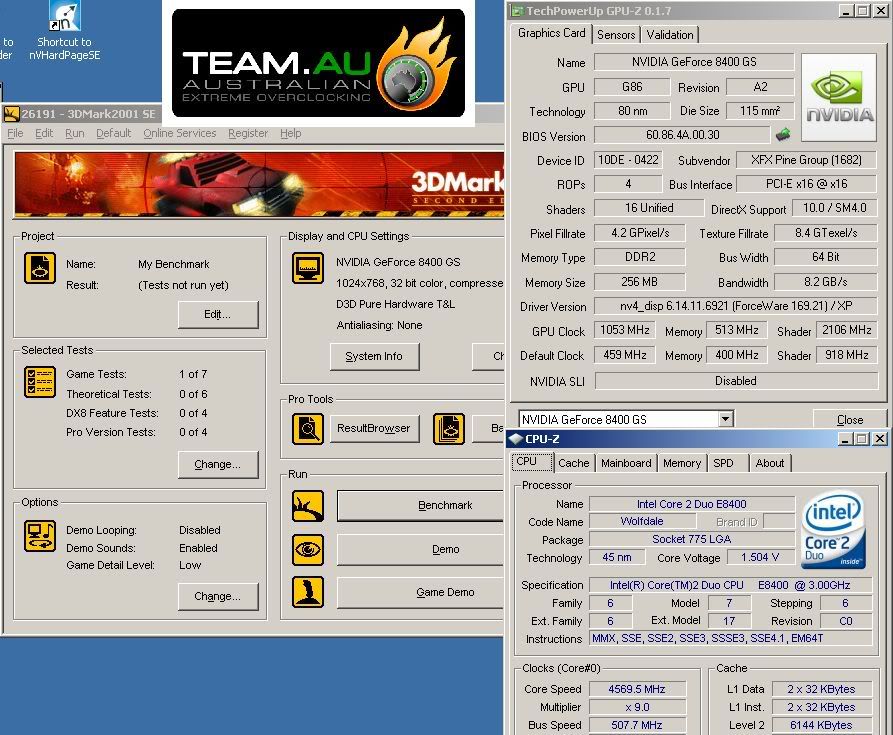893x735 pixels.
Task: Select the Graphics Card tab in GPU-Z
Action: tap(551, 33)
